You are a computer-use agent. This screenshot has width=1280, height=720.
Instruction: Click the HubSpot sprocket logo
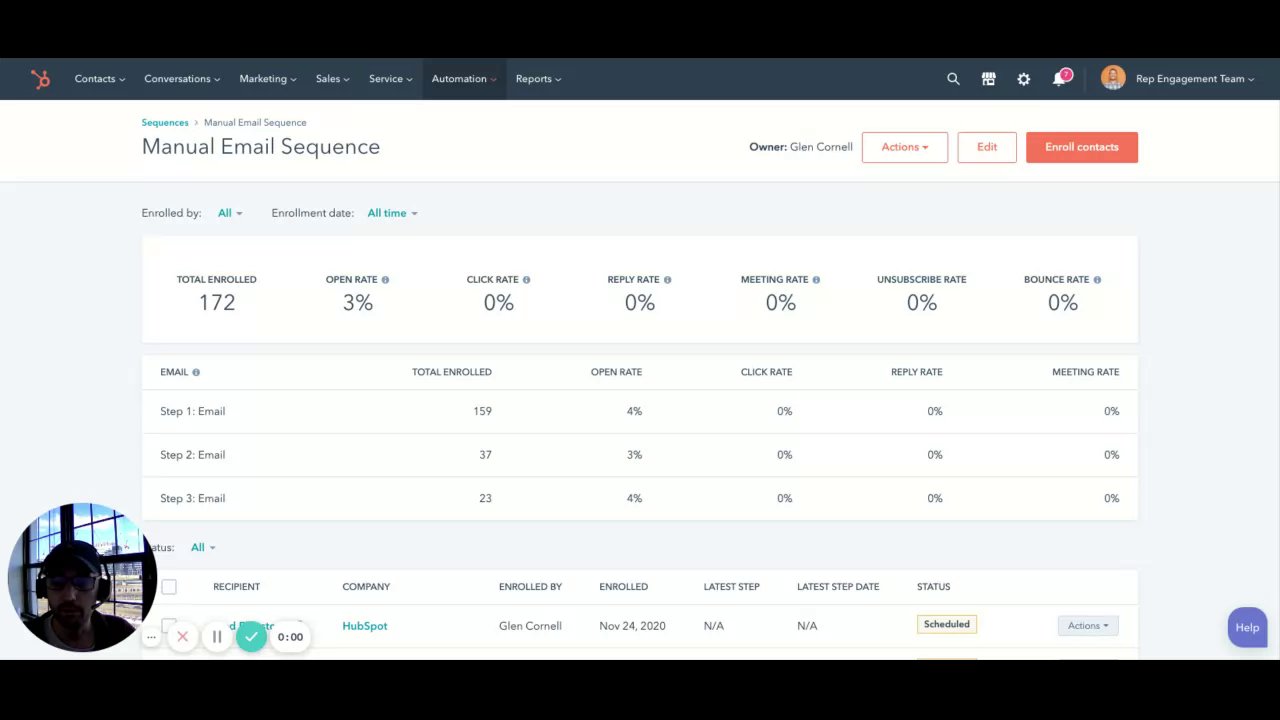pyautogui.click(x=40, y=79)
